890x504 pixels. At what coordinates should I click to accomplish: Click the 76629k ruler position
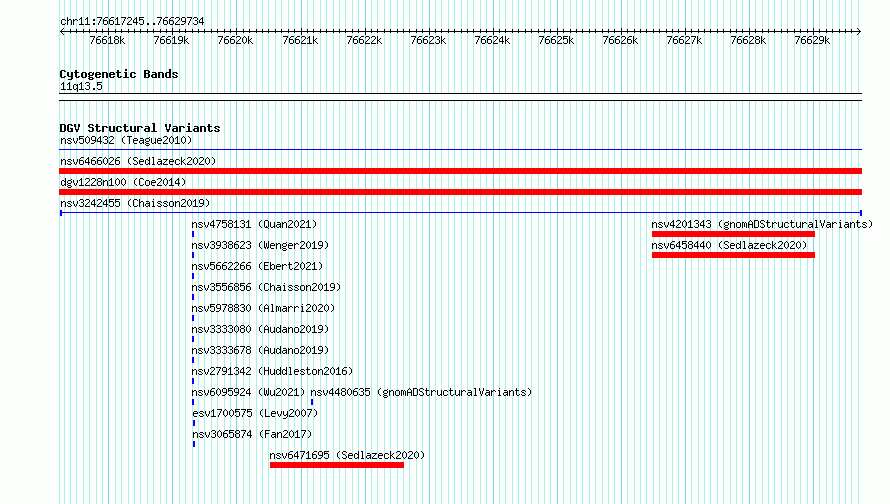click(x=812, y=40)
